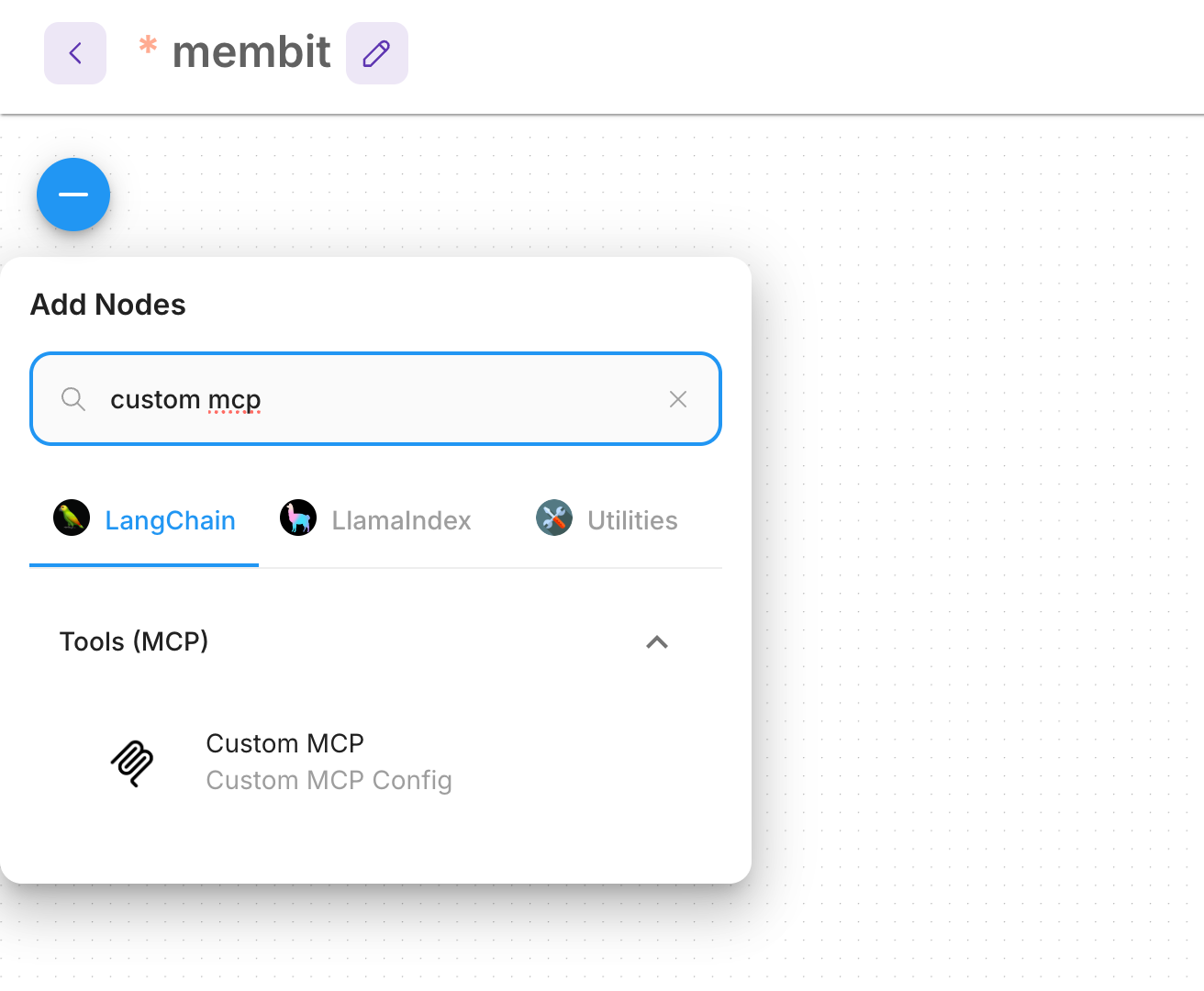This screenshot has width=1204, height=991.
Task: Click the Utilities crossed-tools icon
Action: 554,518
